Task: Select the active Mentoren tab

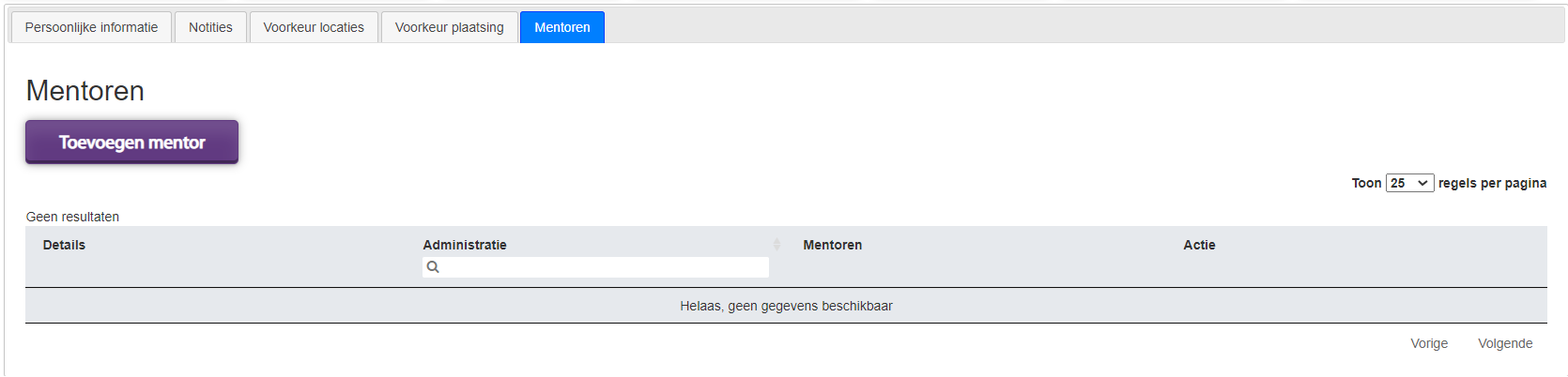Action: coord(562,27)
